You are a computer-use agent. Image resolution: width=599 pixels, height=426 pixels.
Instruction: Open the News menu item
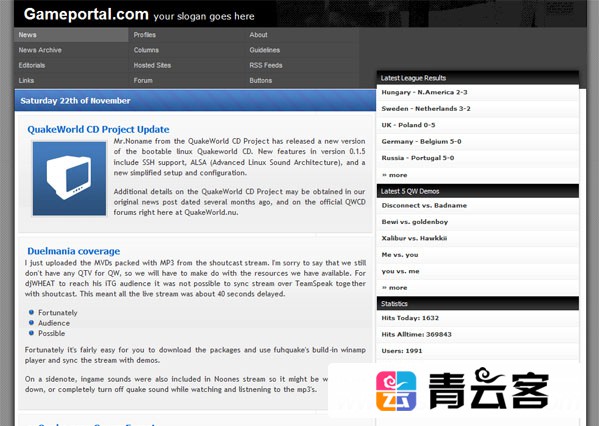click(71, 35)
